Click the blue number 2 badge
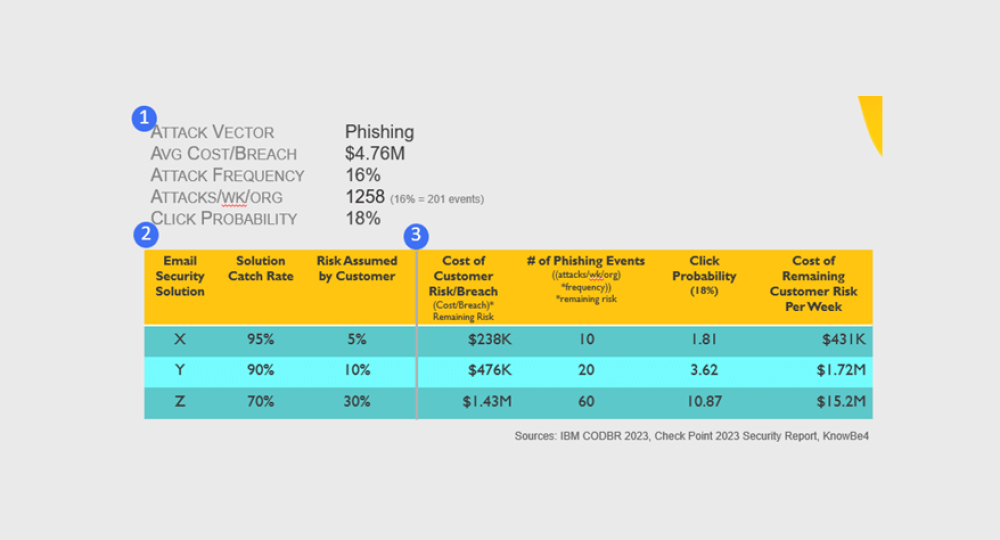 click(145, 235)
